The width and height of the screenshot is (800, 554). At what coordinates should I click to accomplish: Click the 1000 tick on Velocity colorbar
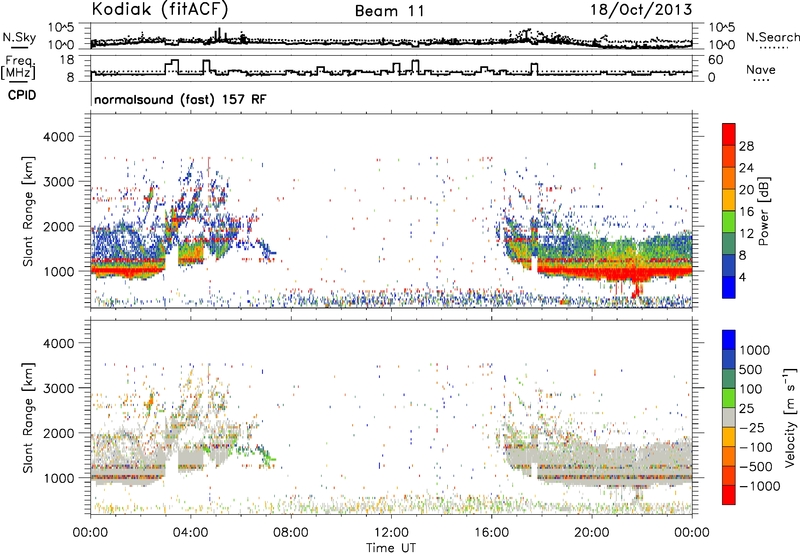(754, 350)
